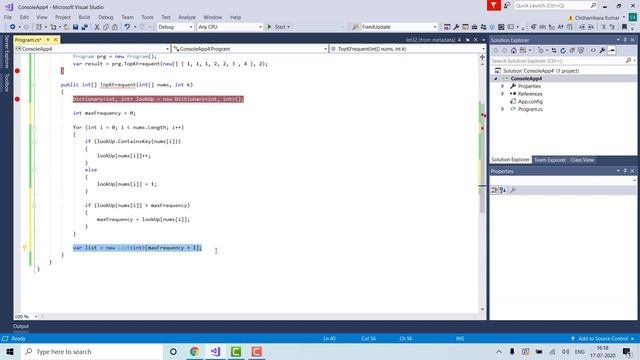The height and width of the screenshot is (360, 640).
Task: Click Sync with Active Document icon
Action: [554, 51]
